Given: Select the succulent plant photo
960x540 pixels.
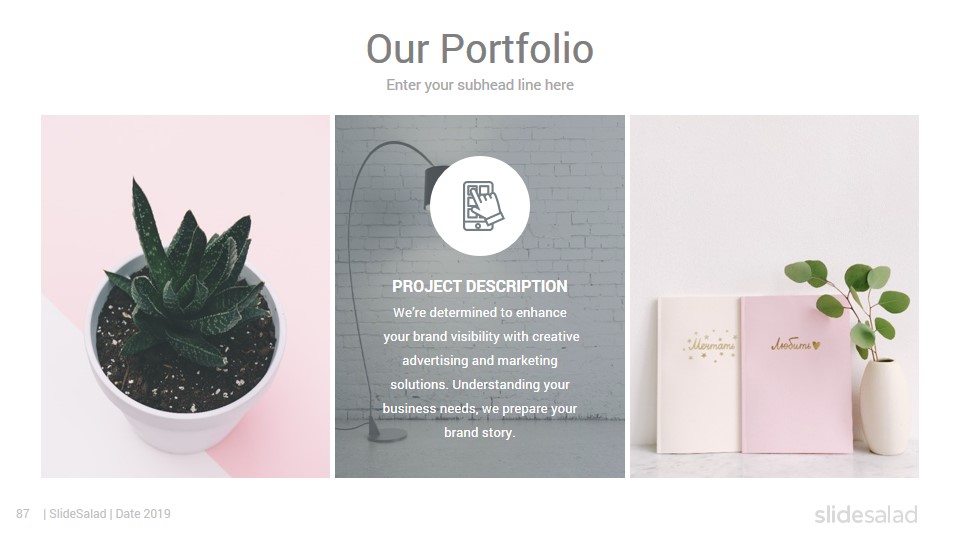Looking at the screenshot, I should (x=186, y=296).
